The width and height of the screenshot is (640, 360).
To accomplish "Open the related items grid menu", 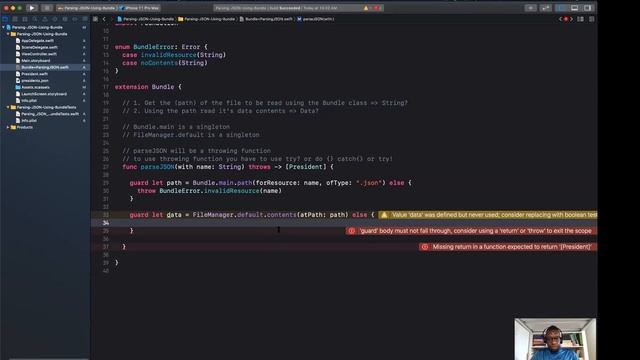I will coord(95,19).
